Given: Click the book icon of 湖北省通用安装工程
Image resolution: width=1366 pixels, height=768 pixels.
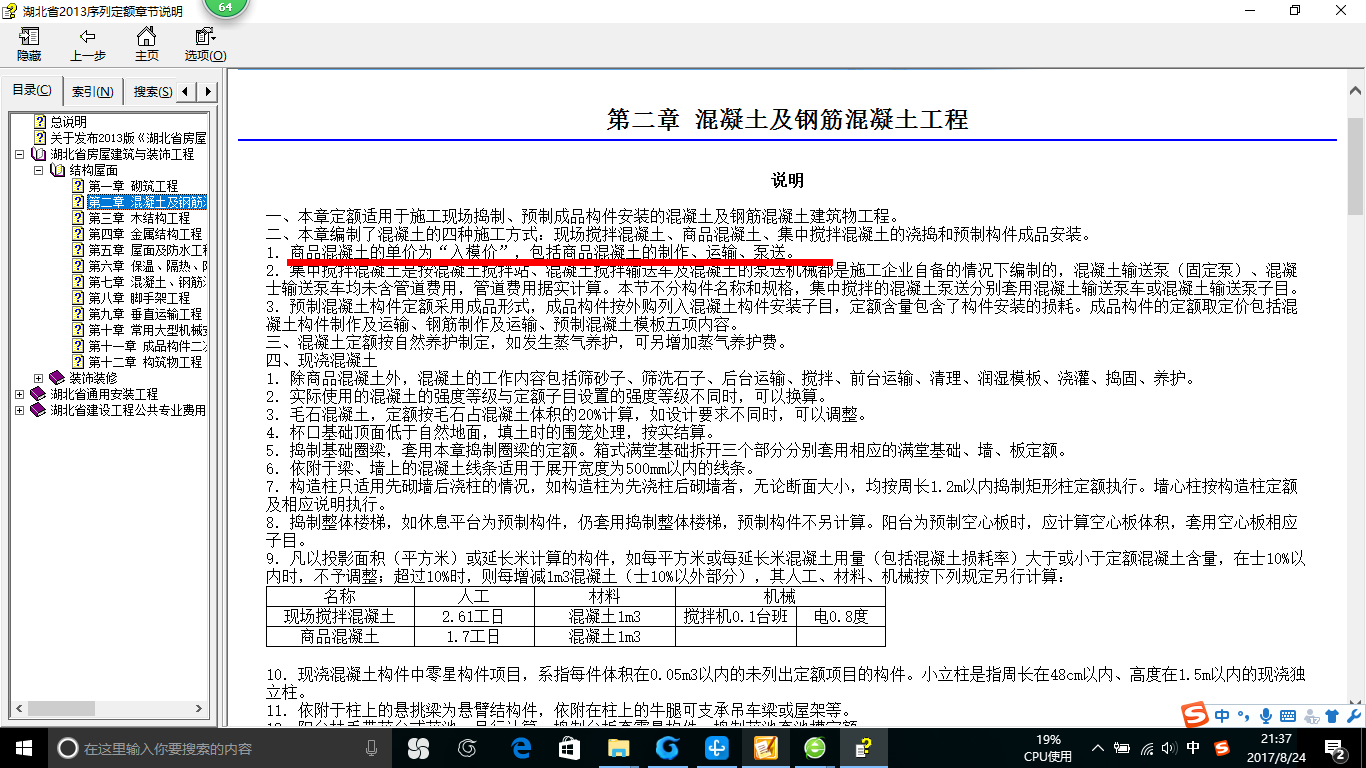Looking at the screenshot, I should (x=39, y=394).
